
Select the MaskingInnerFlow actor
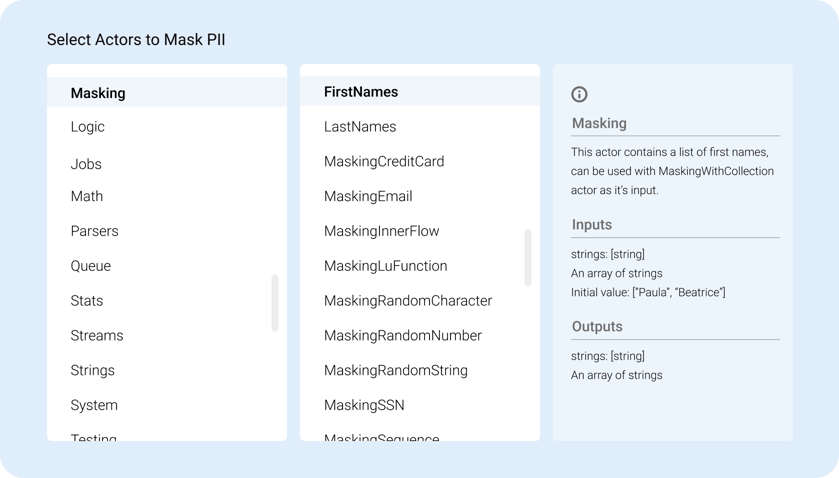(x=382, y=231)
